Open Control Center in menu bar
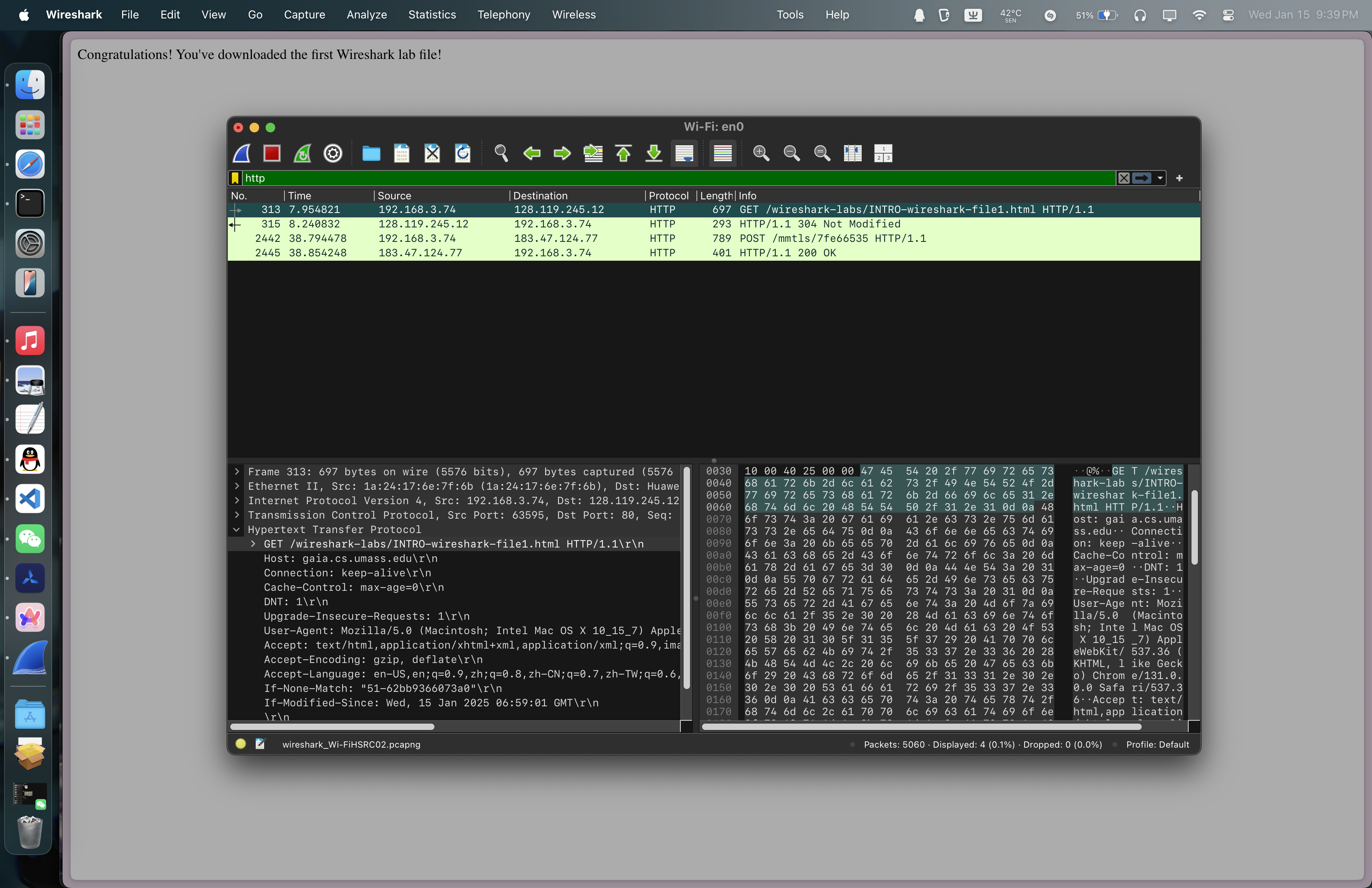Image resolution: width=1372 pixels, height=888 pixels. [x=1228, y=15]
